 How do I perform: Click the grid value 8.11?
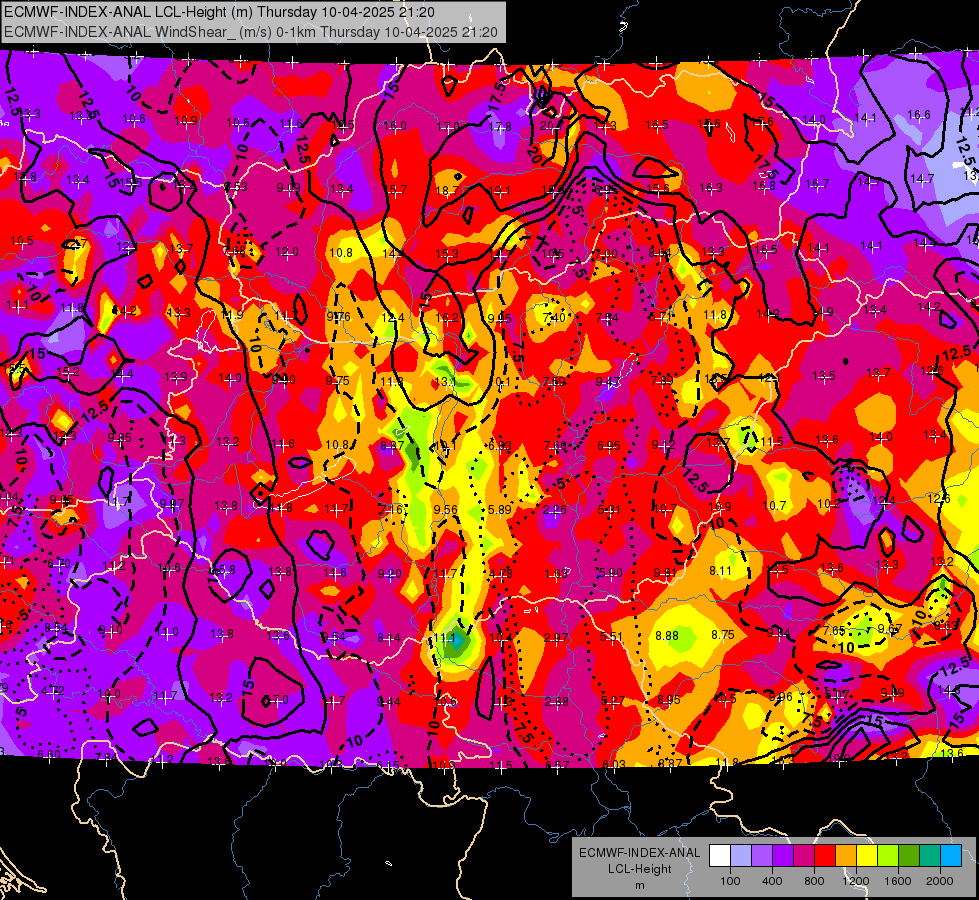pos(720,571)
